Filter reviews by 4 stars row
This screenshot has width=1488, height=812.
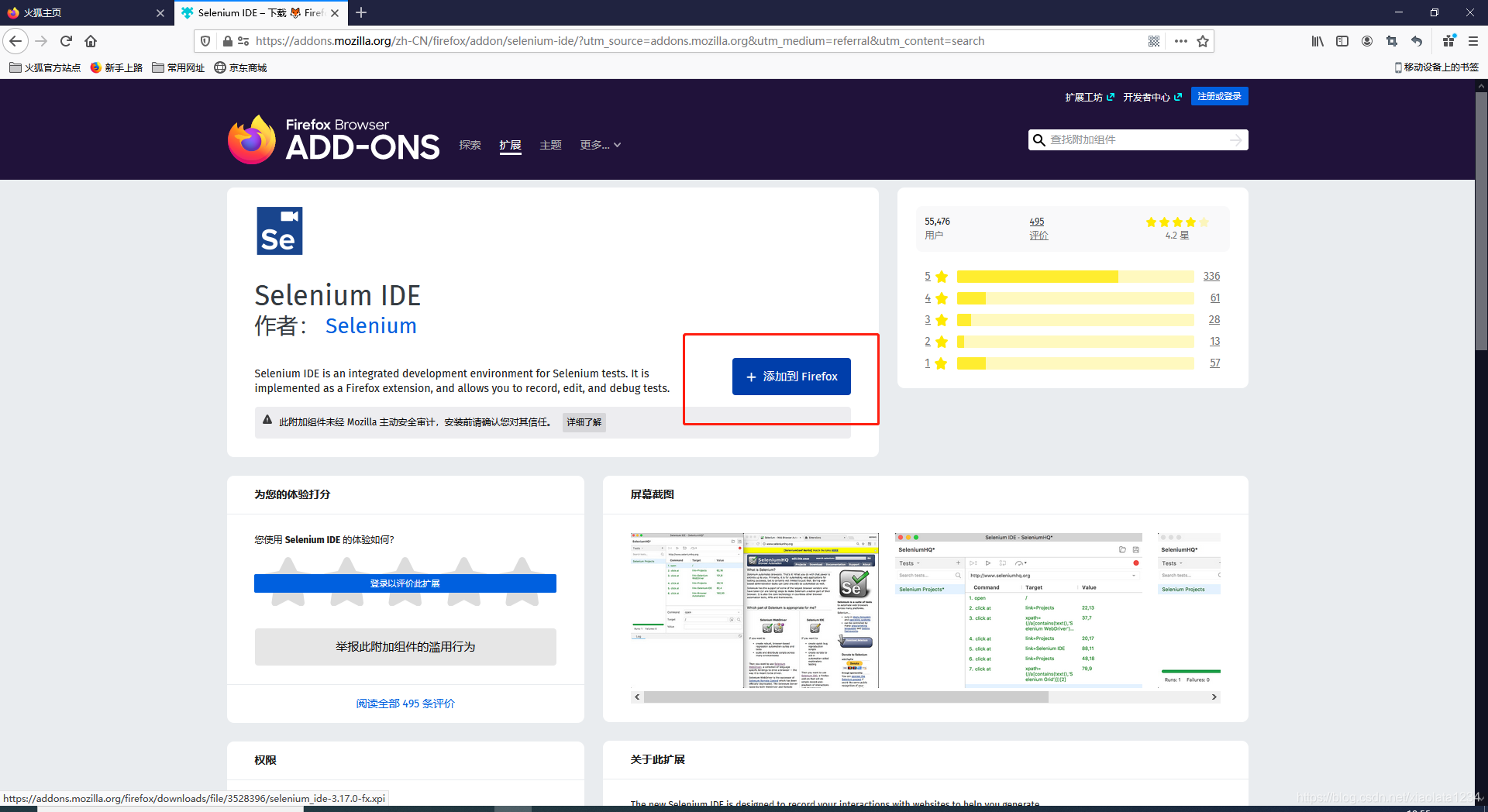tap(1072, 298)
